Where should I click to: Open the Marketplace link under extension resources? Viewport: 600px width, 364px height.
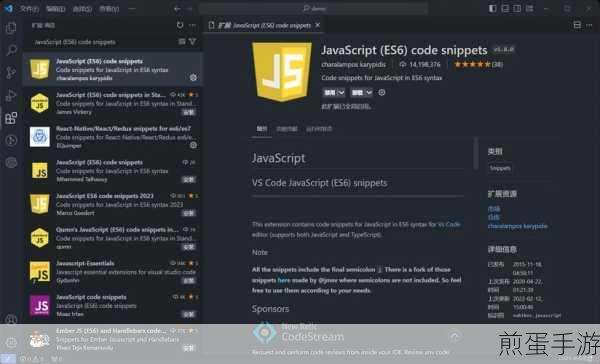click(x=494, y=209)
